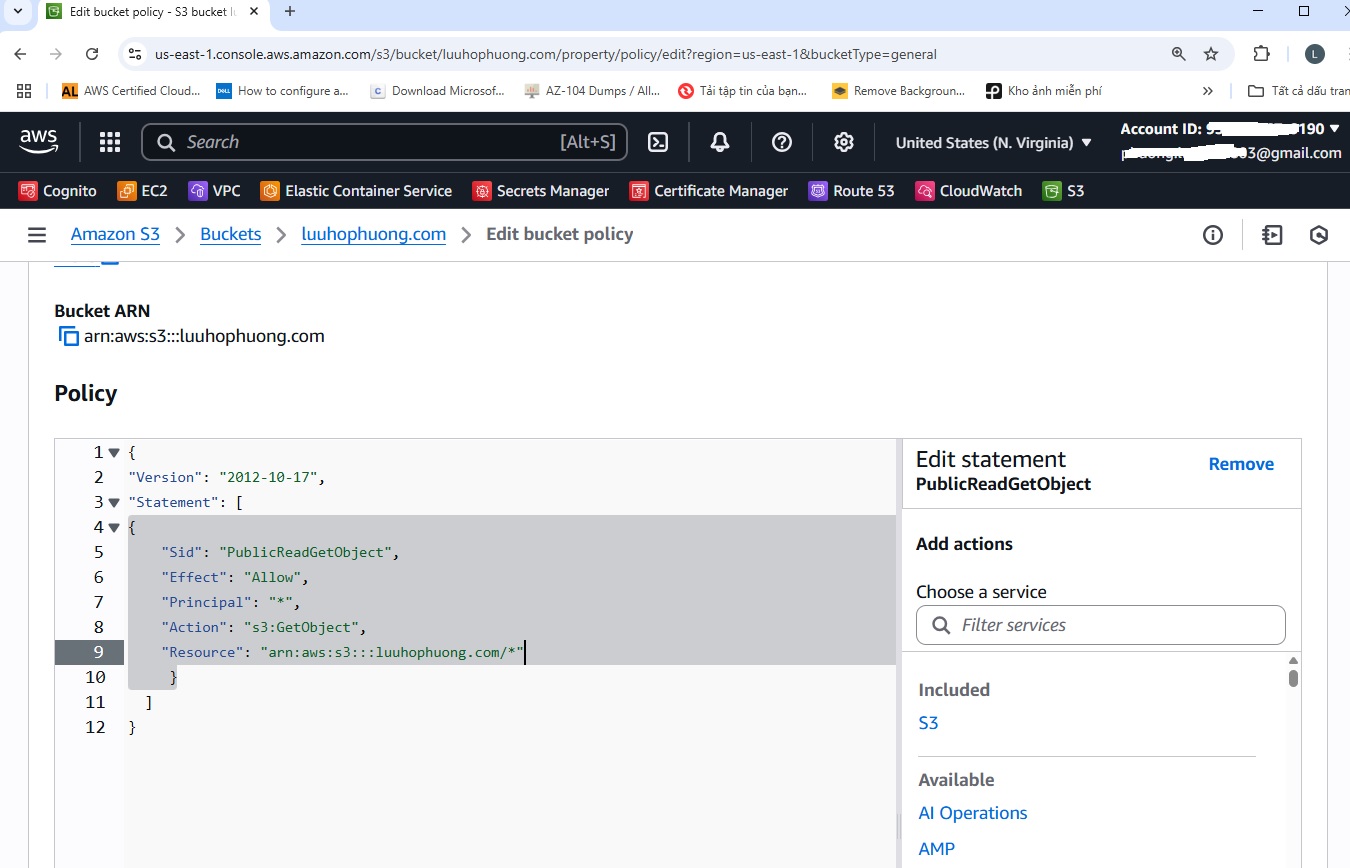Collapse code fold arrow on line 1
The image size is (1350, 868).
(x=114, y=452)
